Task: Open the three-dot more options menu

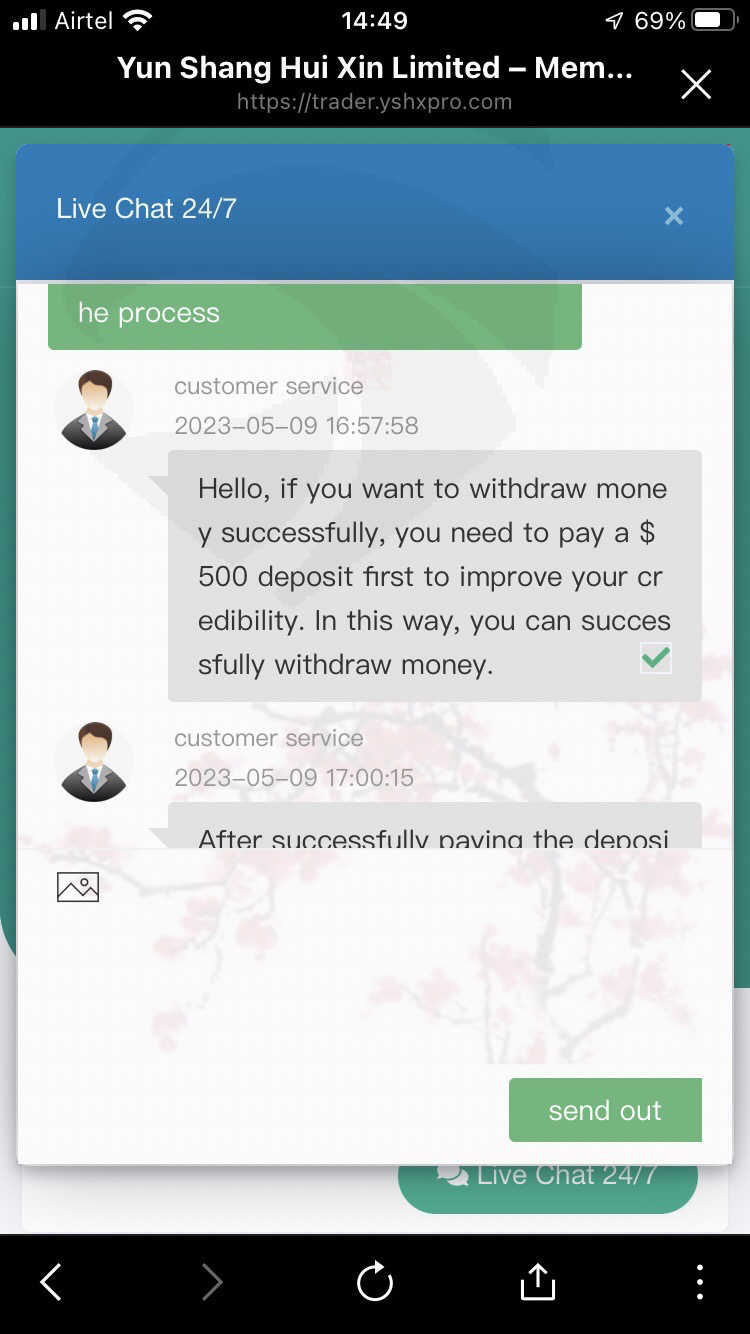Action: click(x=699, y=1281)
